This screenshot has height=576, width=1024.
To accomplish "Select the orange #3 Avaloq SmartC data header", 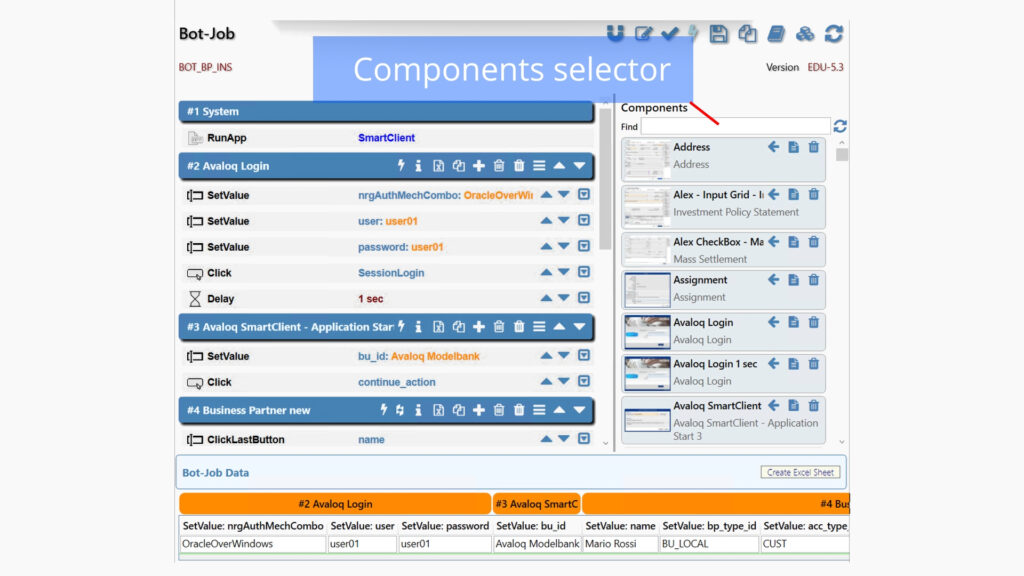I will pyautogui.click(x=537, y=504).
